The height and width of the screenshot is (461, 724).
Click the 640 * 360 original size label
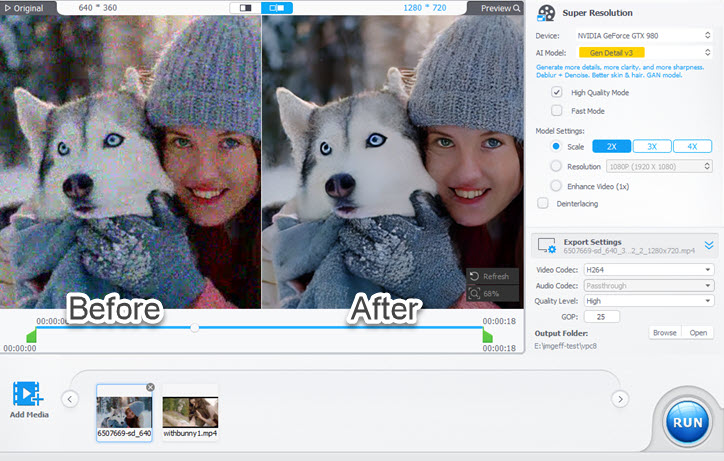(x=97, y=8)
